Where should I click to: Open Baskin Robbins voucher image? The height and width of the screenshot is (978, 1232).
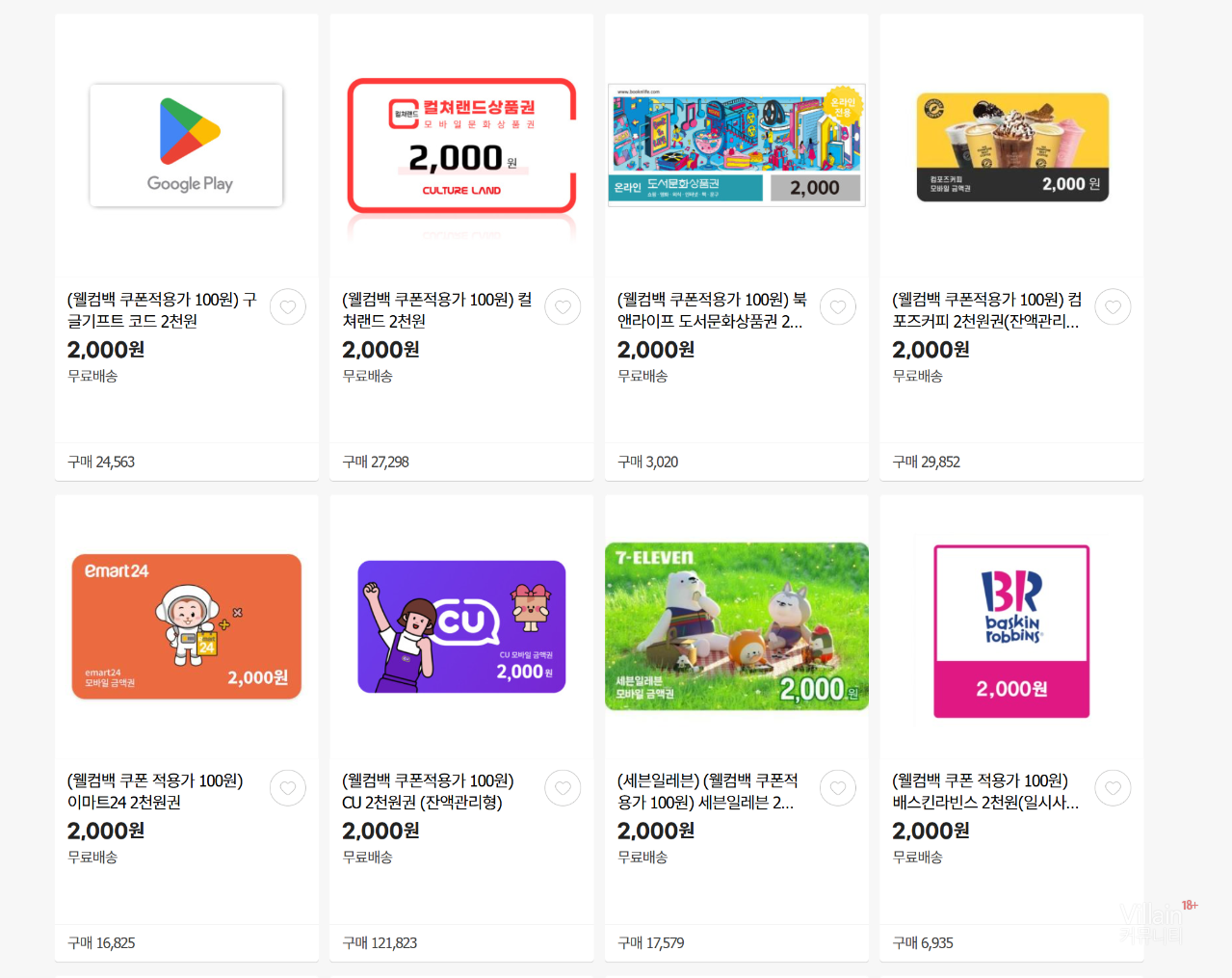(1011, 631)
